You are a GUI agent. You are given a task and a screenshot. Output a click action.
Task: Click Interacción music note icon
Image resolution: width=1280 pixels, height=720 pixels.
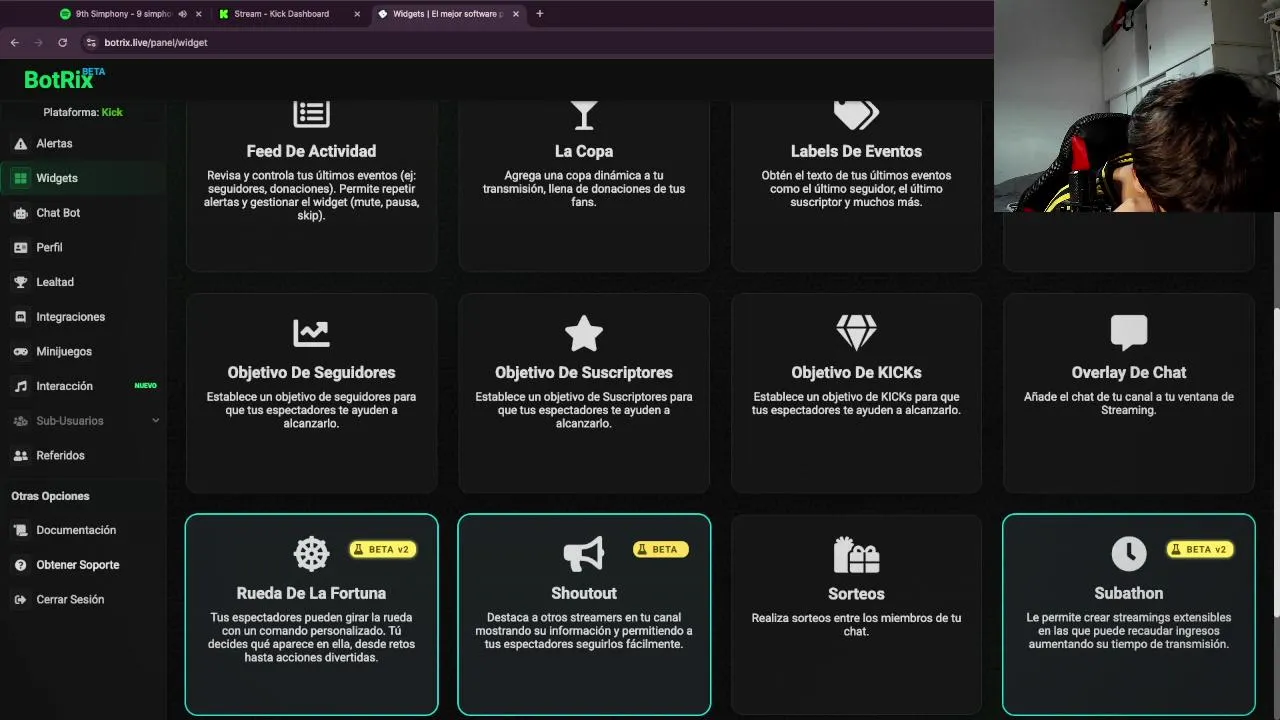click(x=20, y=386)
